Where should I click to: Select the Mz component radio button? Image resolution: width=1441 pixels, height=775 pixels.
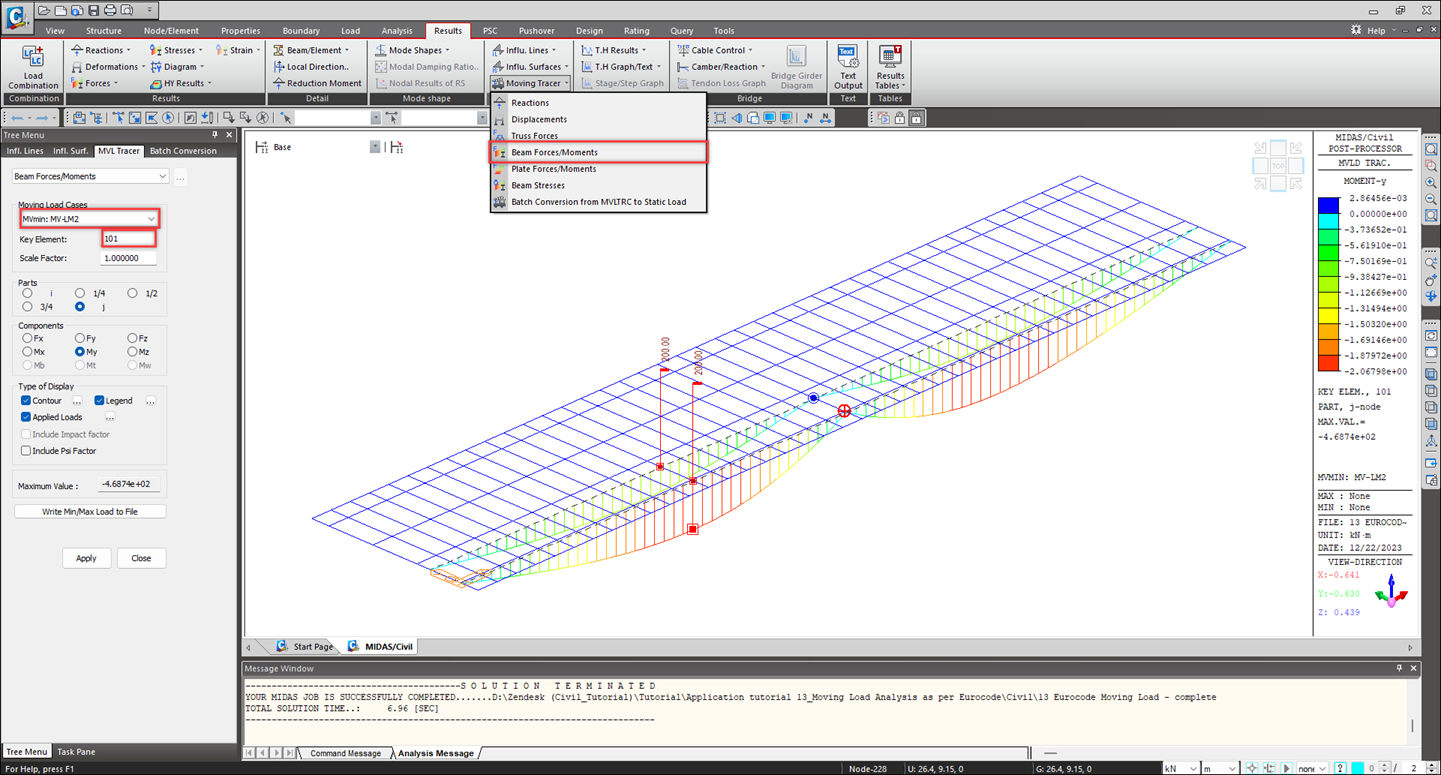(133, 352)
